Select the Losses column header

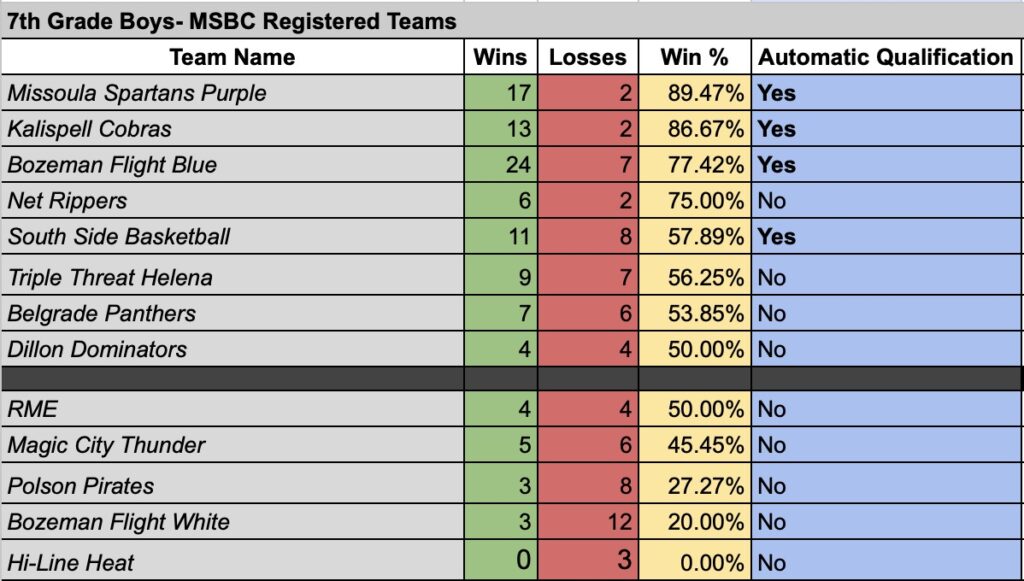coord(588,57)
